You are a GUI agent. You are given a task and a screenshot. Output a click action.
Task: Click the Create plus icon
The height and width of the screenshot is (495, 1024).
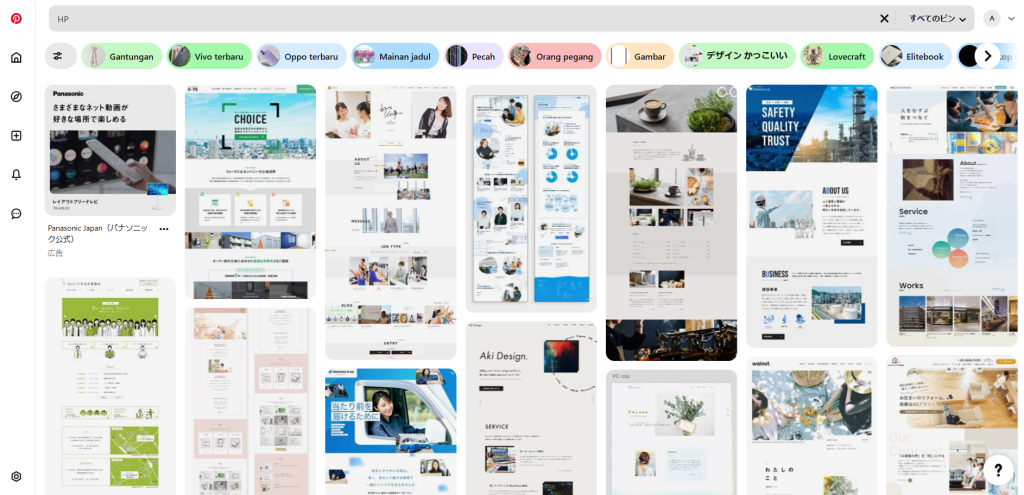pyautogui.click(x=16, y=135)
